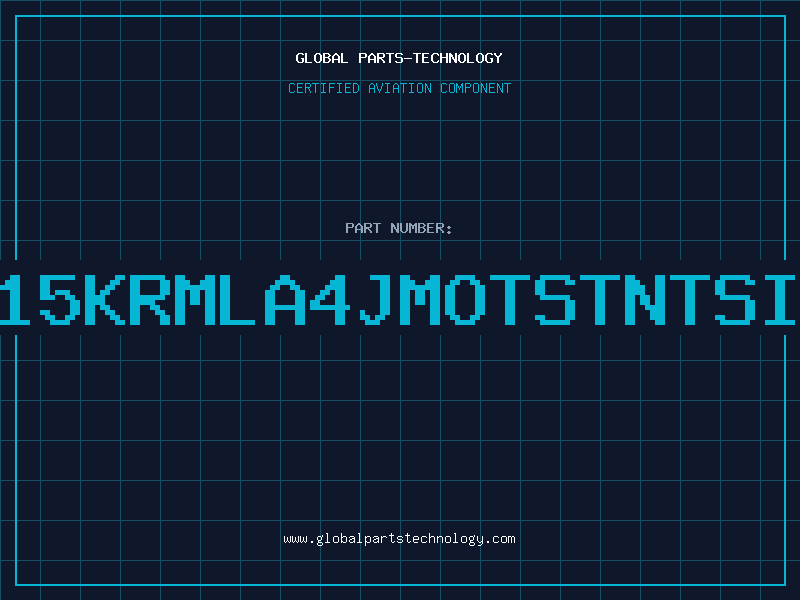Select the digit 5 in the part number
The image size is (800, 600).
(60, 299)
